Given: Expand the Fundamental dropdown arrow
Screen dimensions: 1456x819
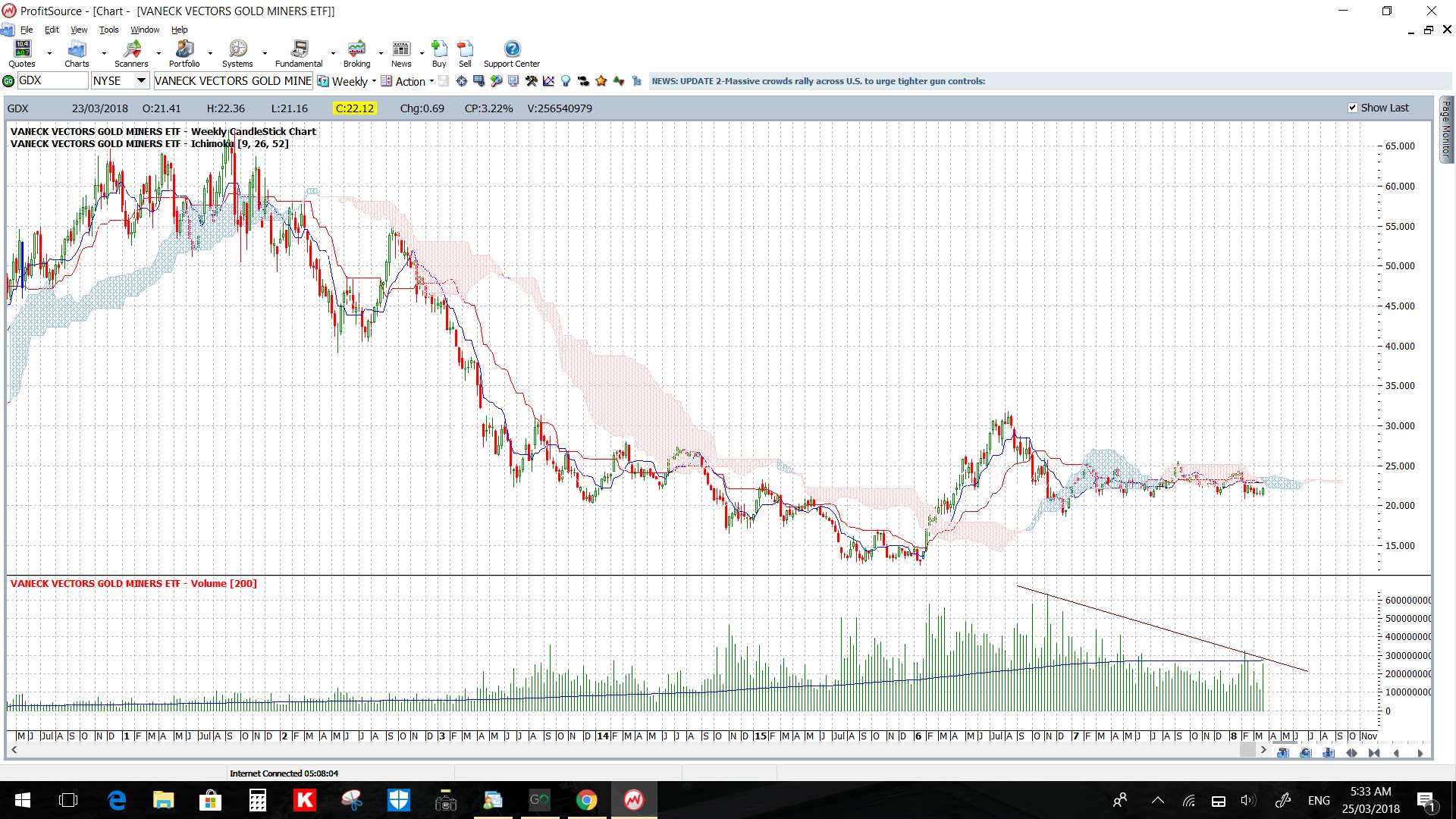Looking at the screenshot, I should point(333,53).
